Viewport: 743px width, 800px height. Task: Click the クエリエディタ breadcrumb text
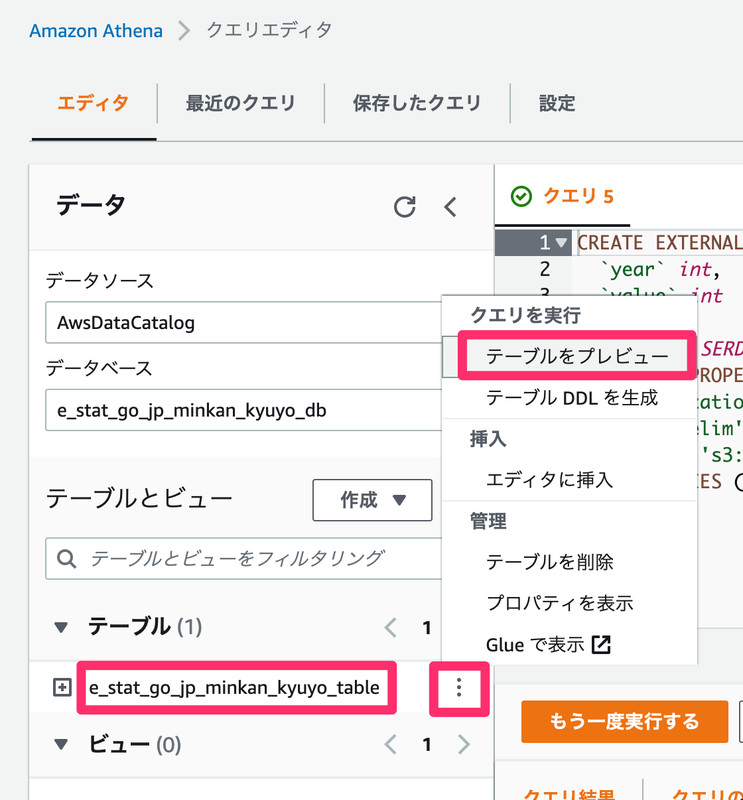point(269,31)
